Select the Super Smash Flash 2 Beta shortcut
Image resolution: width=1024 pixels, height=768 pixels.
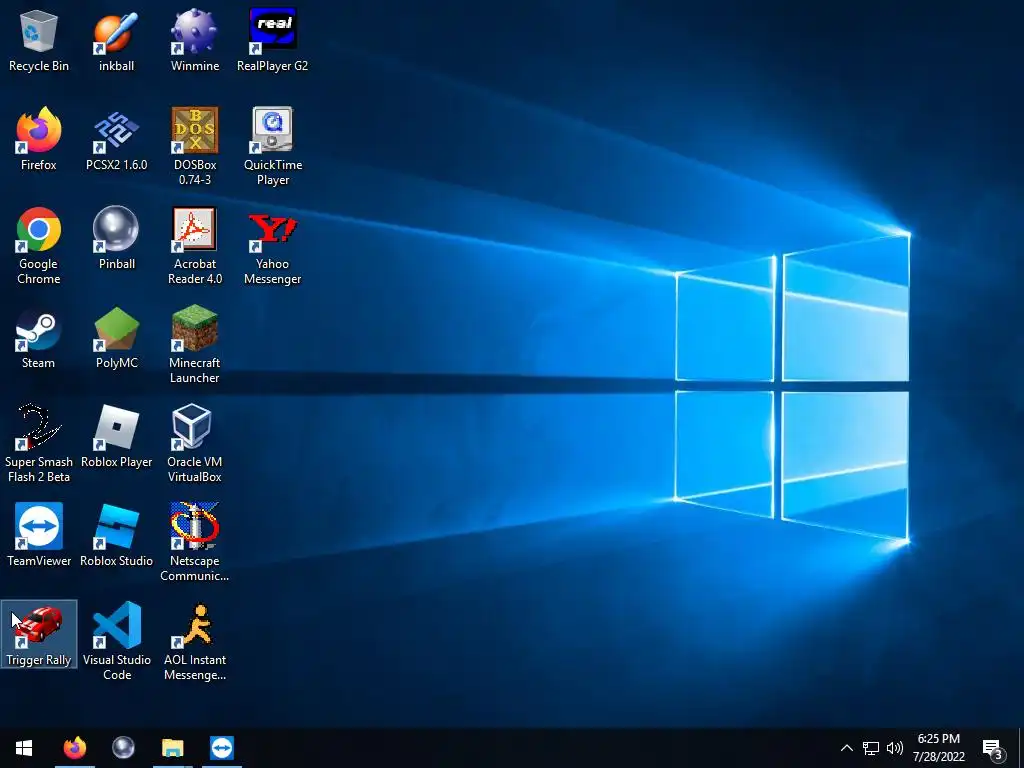click(x=39, y=444)
